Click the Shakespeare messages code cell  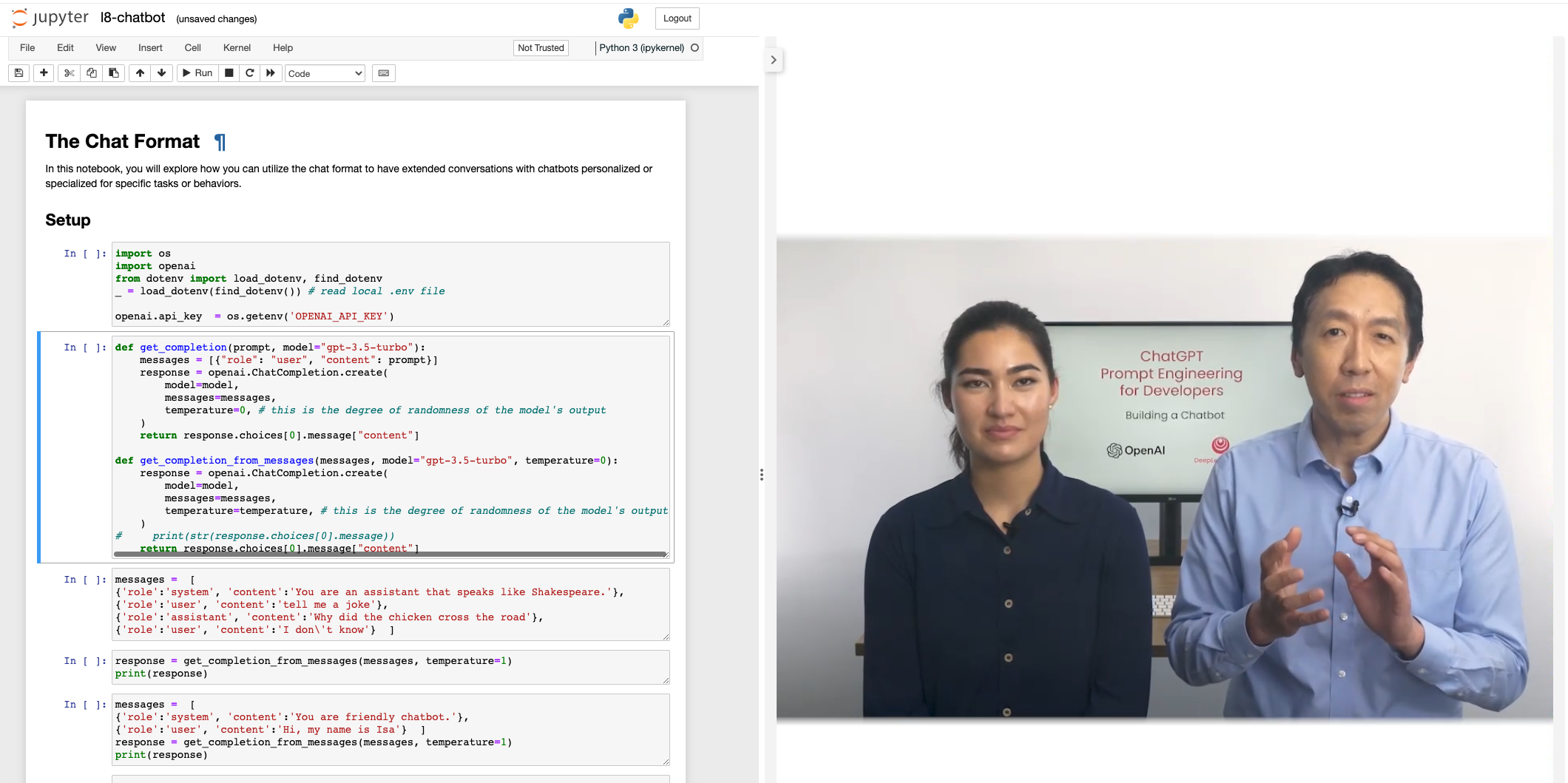tap(391, 605)
